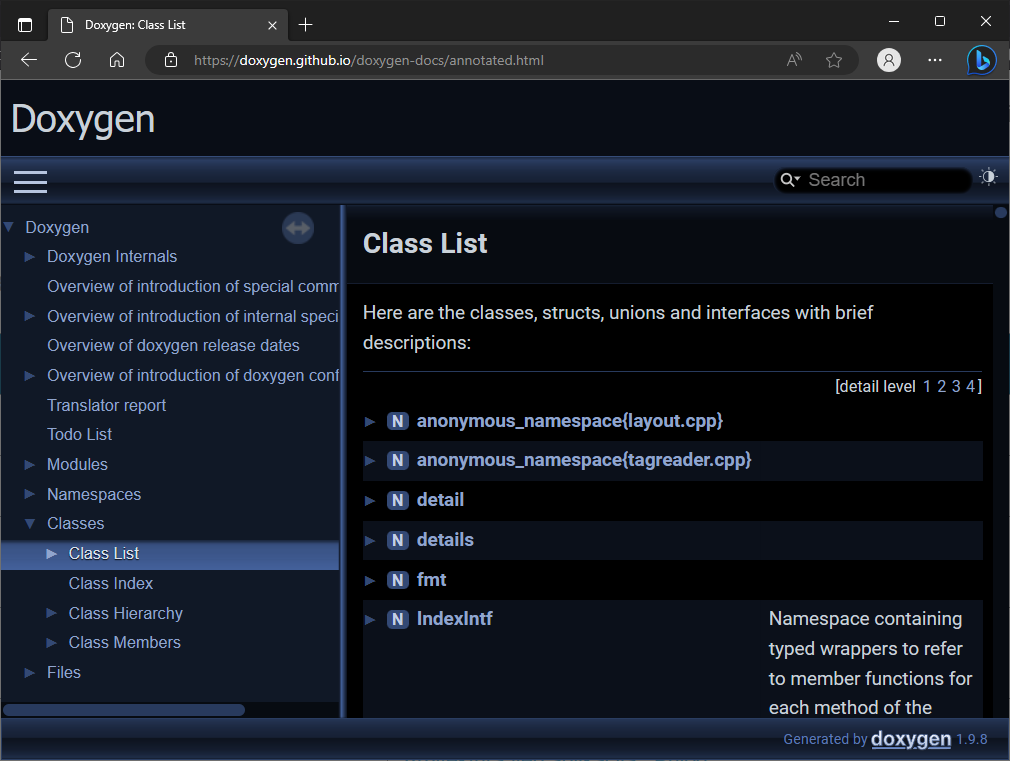1010x761 pixels.
Task: Set detail level to 4
Action: tap(970, 387)
